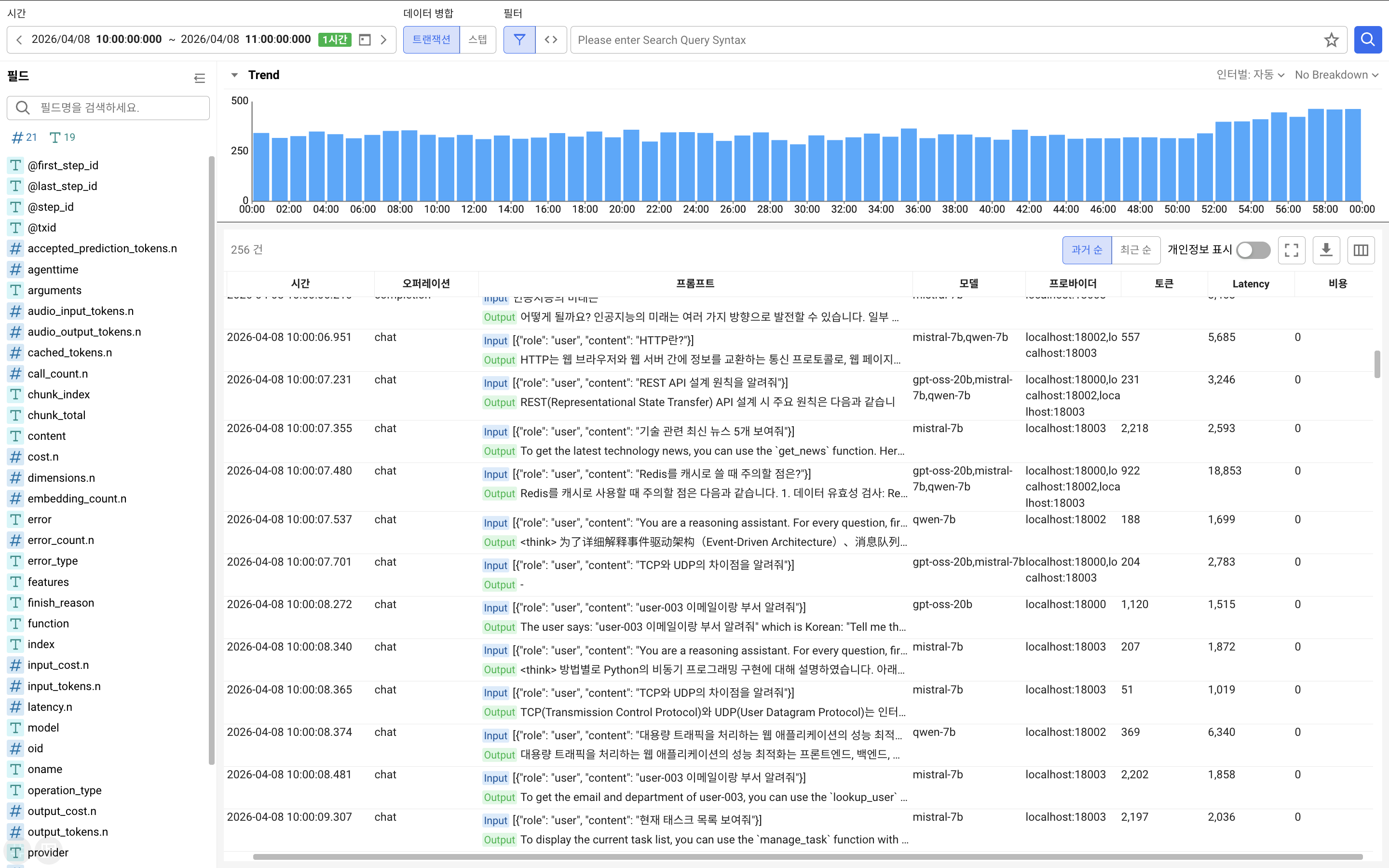Click the function text field icon
This screenshot has height=868, width=1389.
pos(15,624)
